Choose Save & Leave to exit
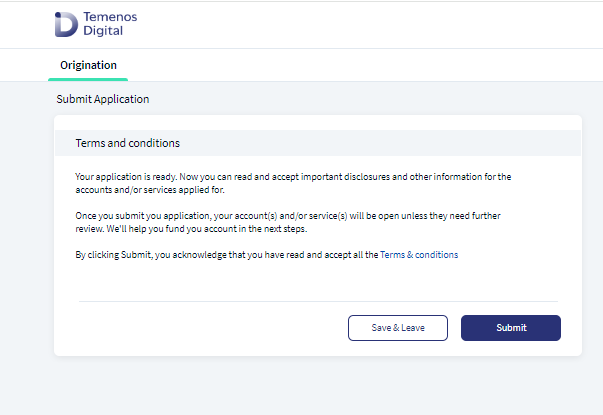This screenshot has height=415, width=603. [x=398, y=328]
